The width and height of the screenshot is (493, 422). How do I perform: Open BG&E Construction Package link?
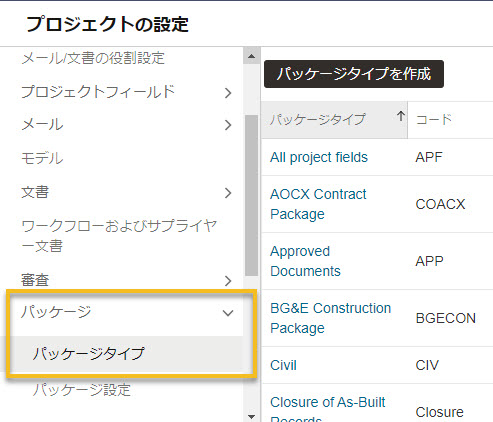(330, 318)
